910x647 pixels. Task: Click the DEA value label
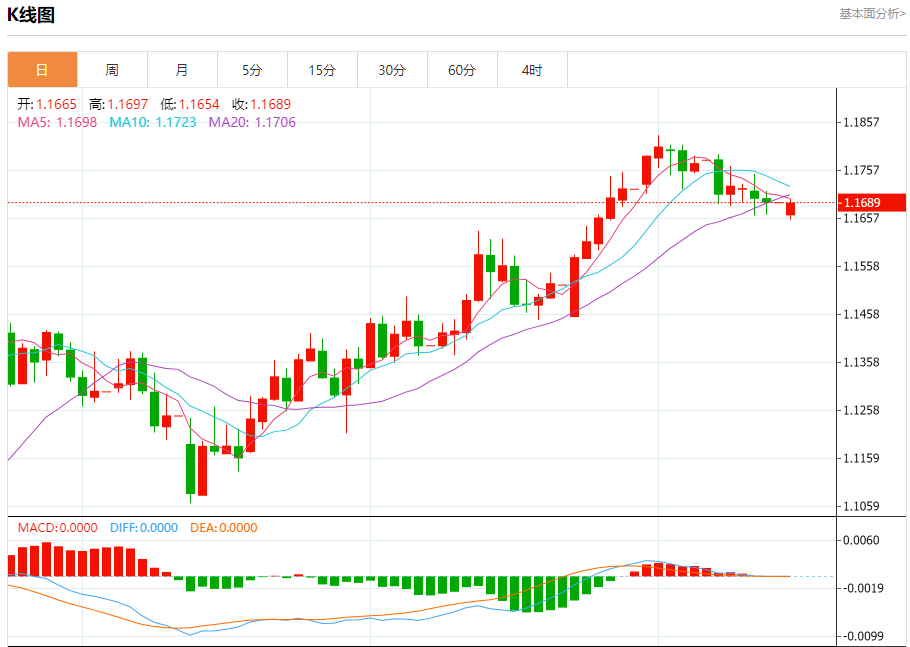tap(223, 527)
